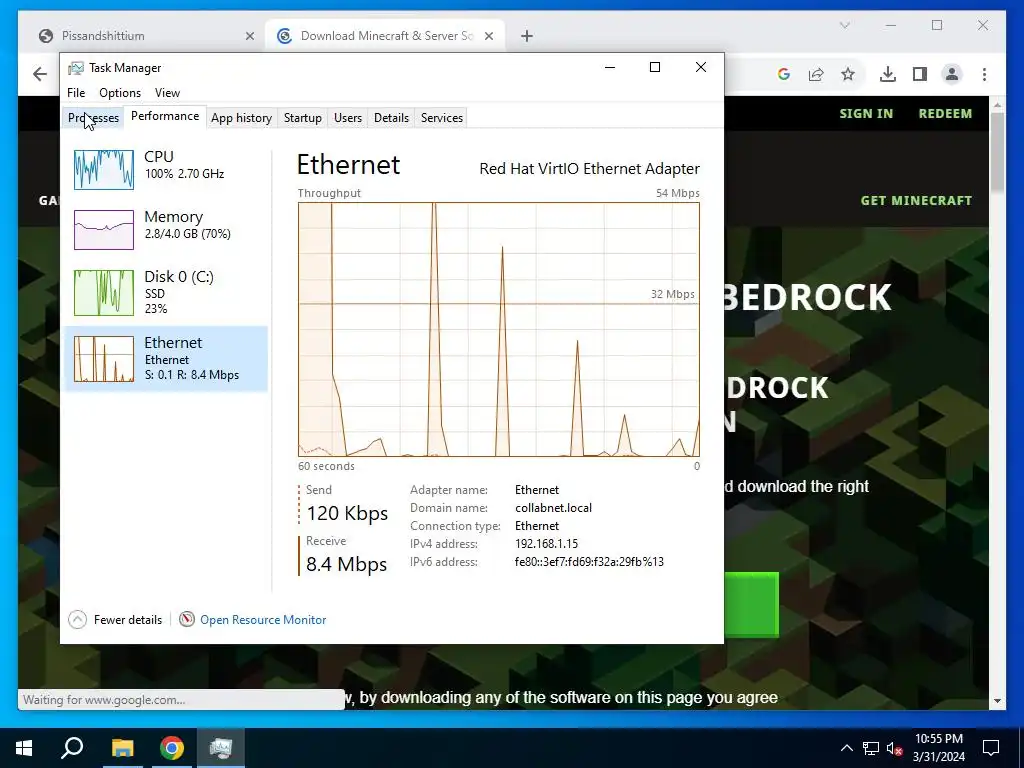Close the Download Minecraft browser tab
Screen dimensions: 1024x768
pyautogui.click(x=488, y=36)
